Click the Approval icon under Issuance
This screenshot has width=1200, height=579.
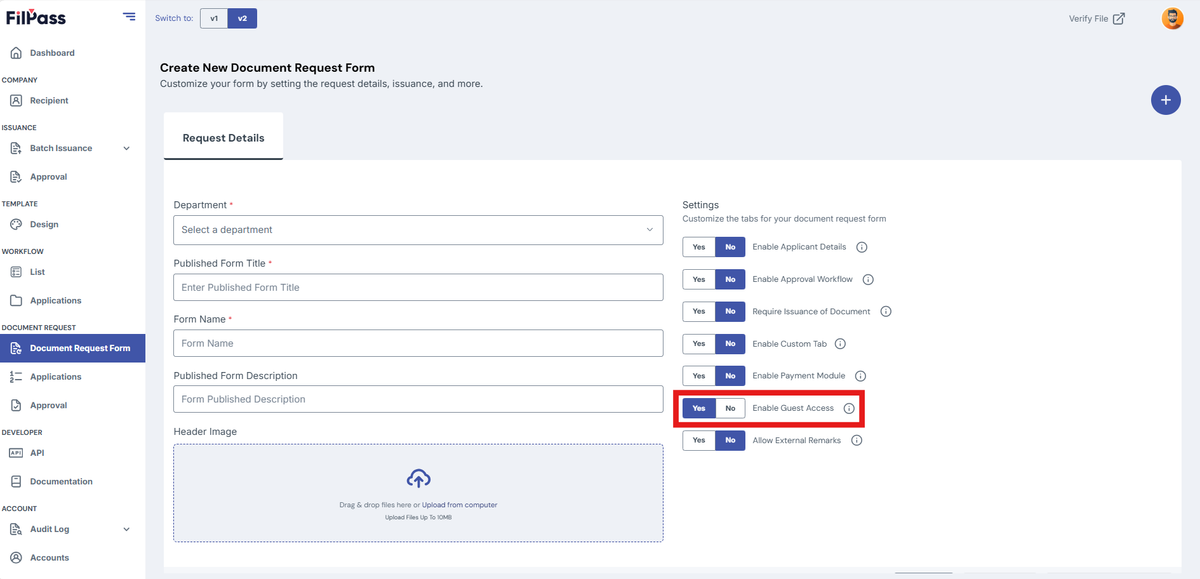click(x=16, y=177)
